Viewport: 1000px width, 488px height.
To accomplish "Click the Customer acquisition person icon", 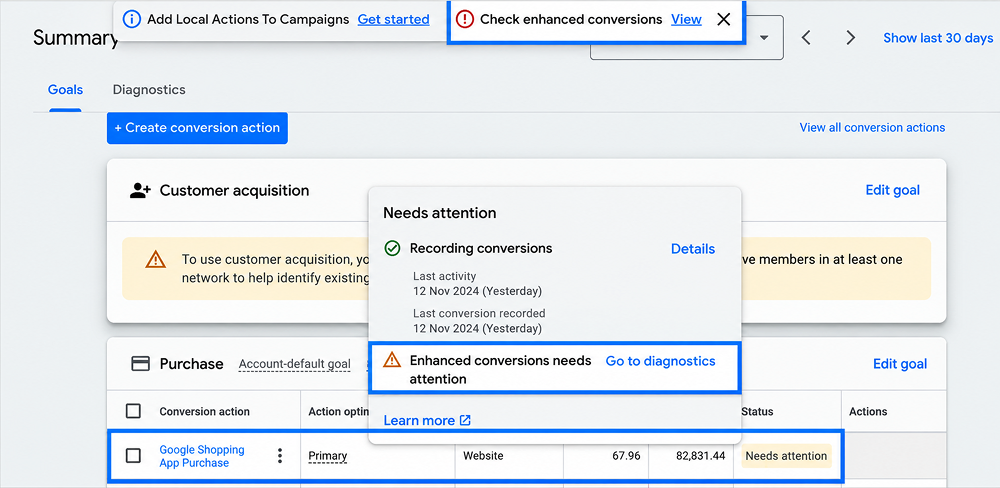I will (x=140, y=190).
